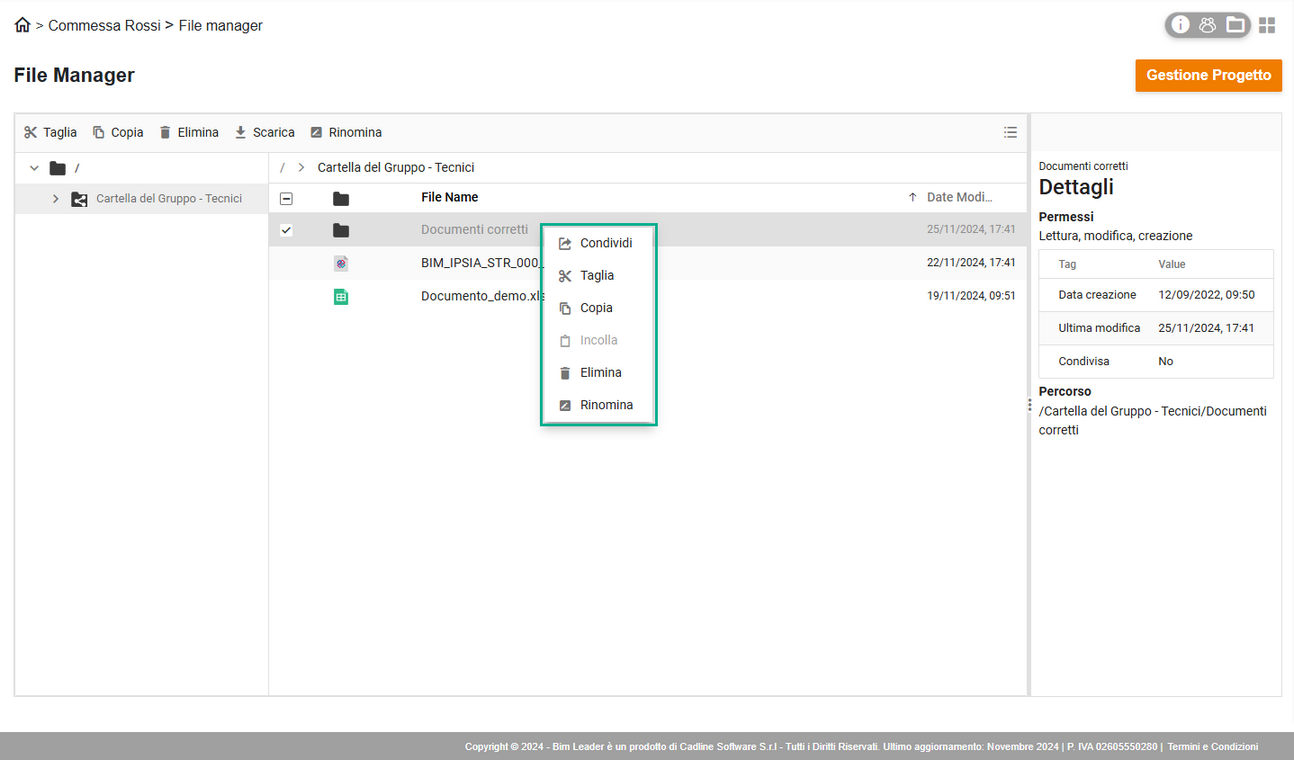Choose Copia in the context menu
Viewport: 1294px width, 760px height.
[599, 308]
